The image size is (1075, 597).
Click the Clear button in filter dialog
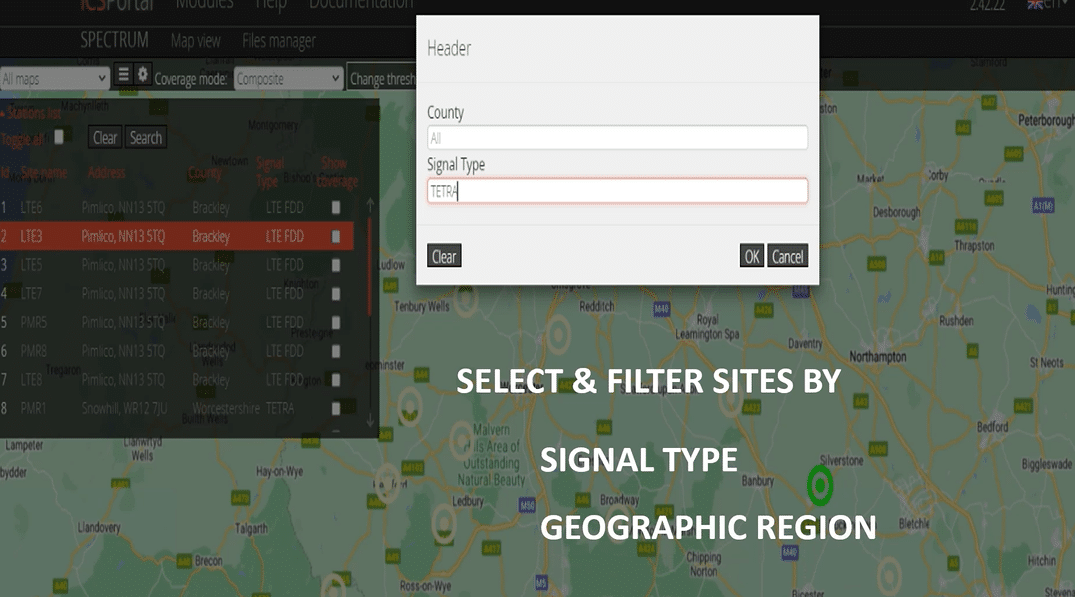tap(443, 257)
